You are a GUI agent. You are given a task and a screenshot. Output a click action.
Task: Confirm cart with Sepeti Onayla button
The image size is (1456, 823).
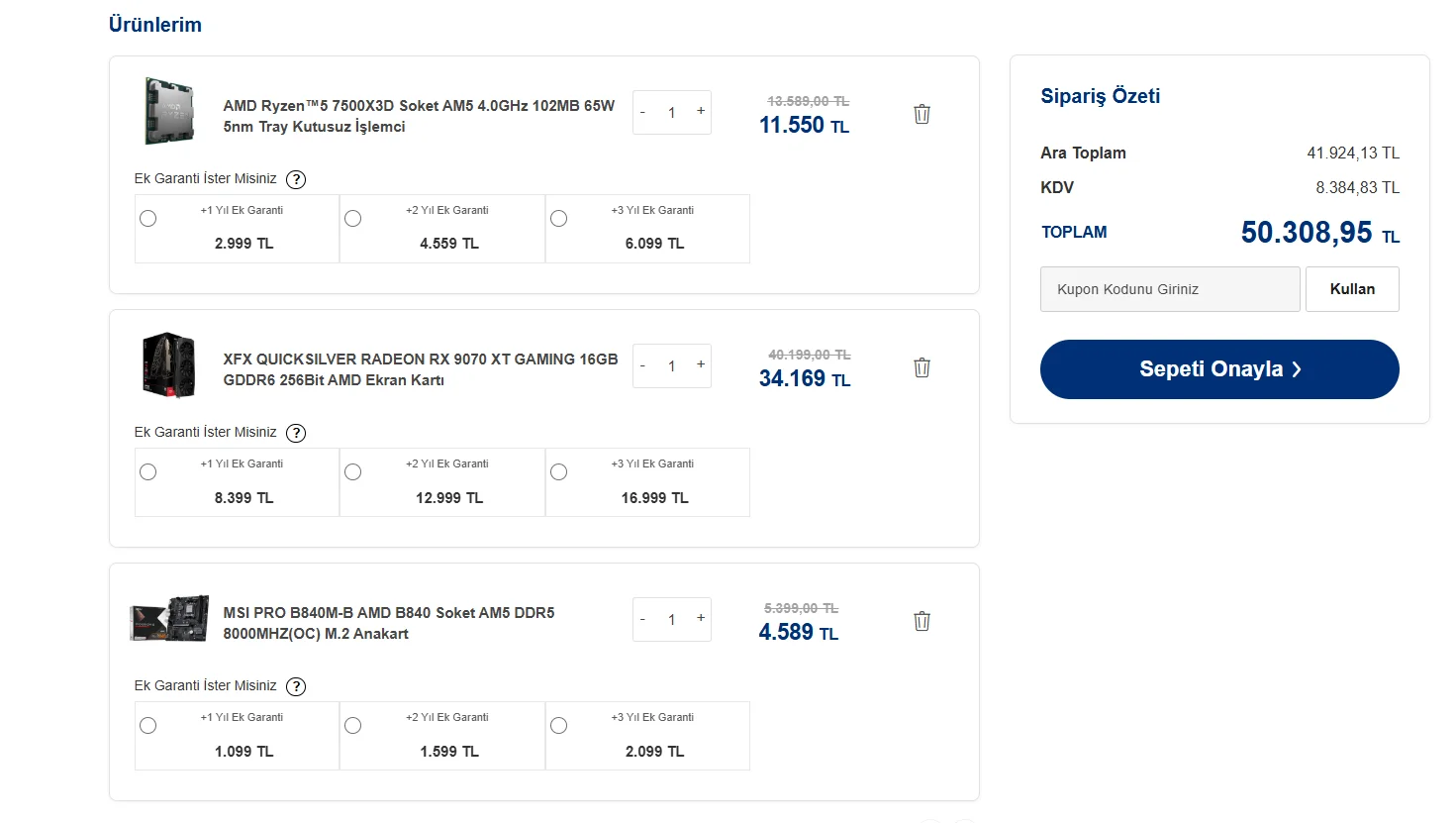(x=1219, y=369)
